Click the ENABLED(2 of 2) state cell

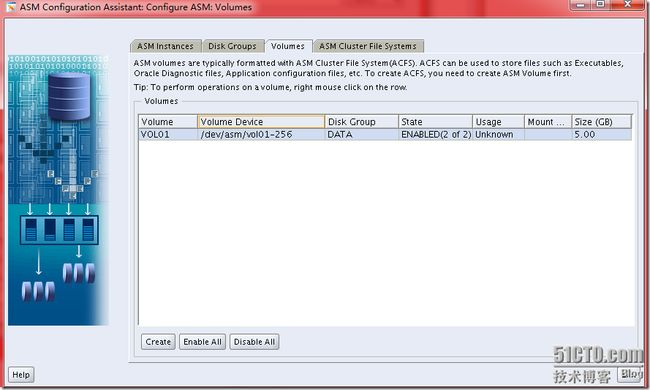[x=435, y=134]
